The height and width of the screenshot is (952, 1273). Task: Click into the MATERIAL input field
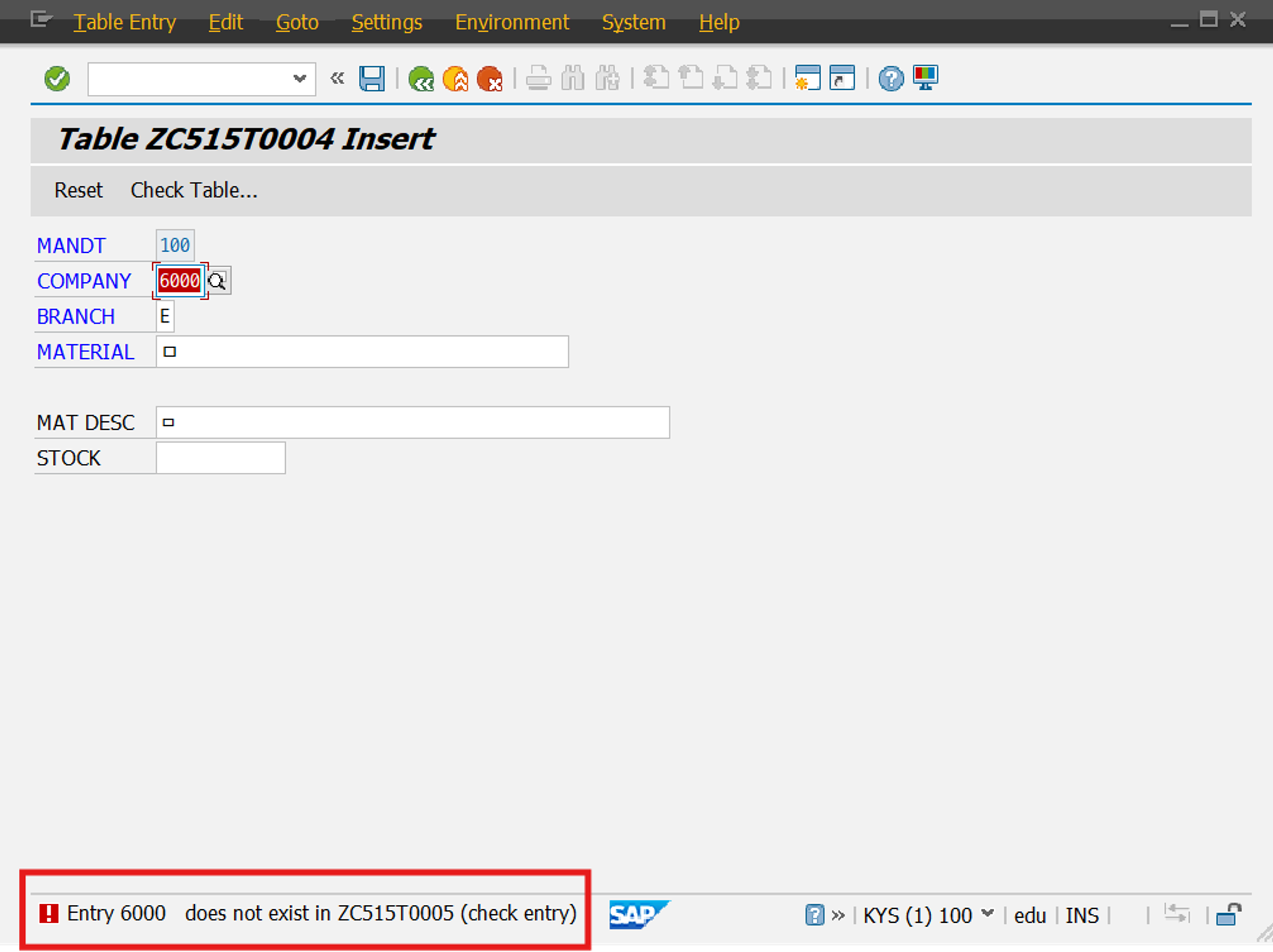[362, 352]
